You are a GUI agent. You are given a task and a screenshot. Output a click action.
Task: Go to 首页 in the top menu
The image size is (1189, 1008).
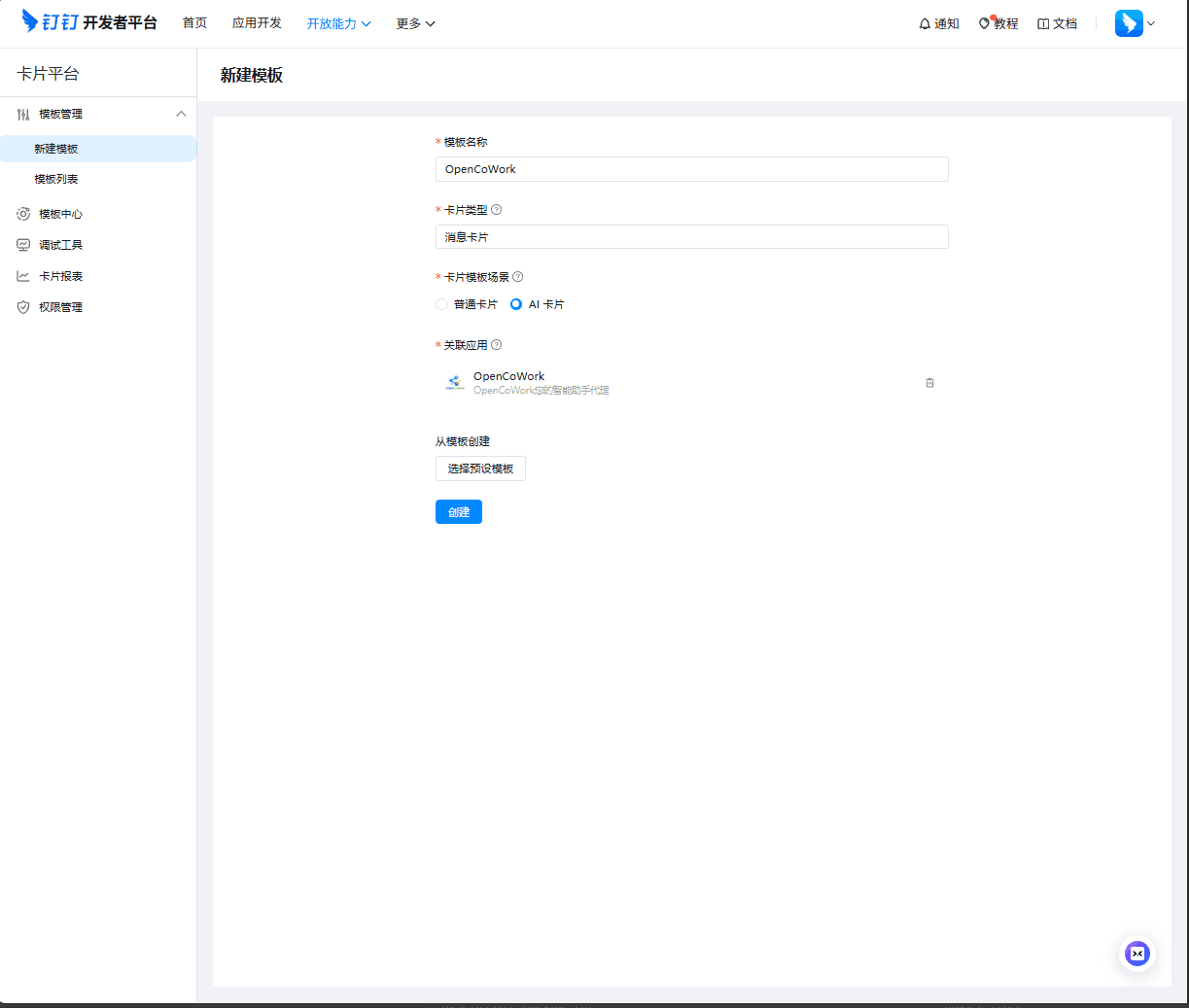coord(194,22)
